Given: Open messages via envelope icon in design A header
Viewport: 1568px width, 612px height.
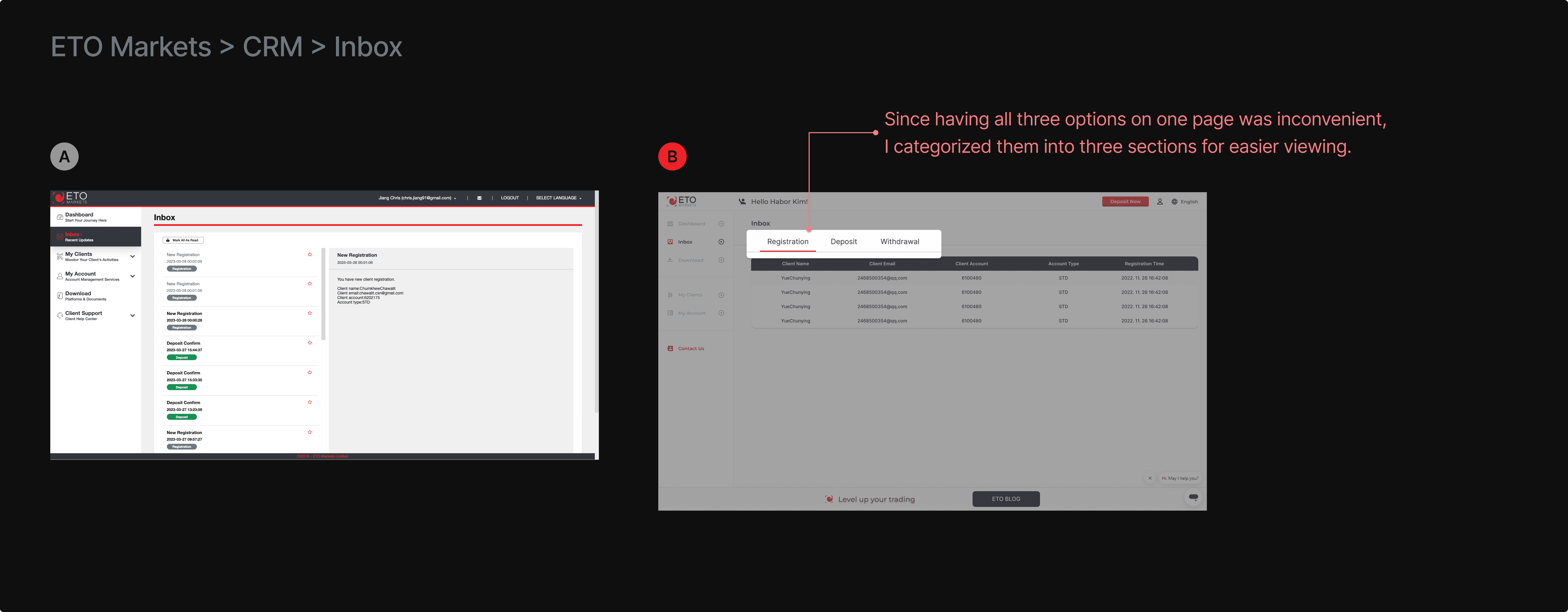Looking at the screenshot, I should 480,198.
